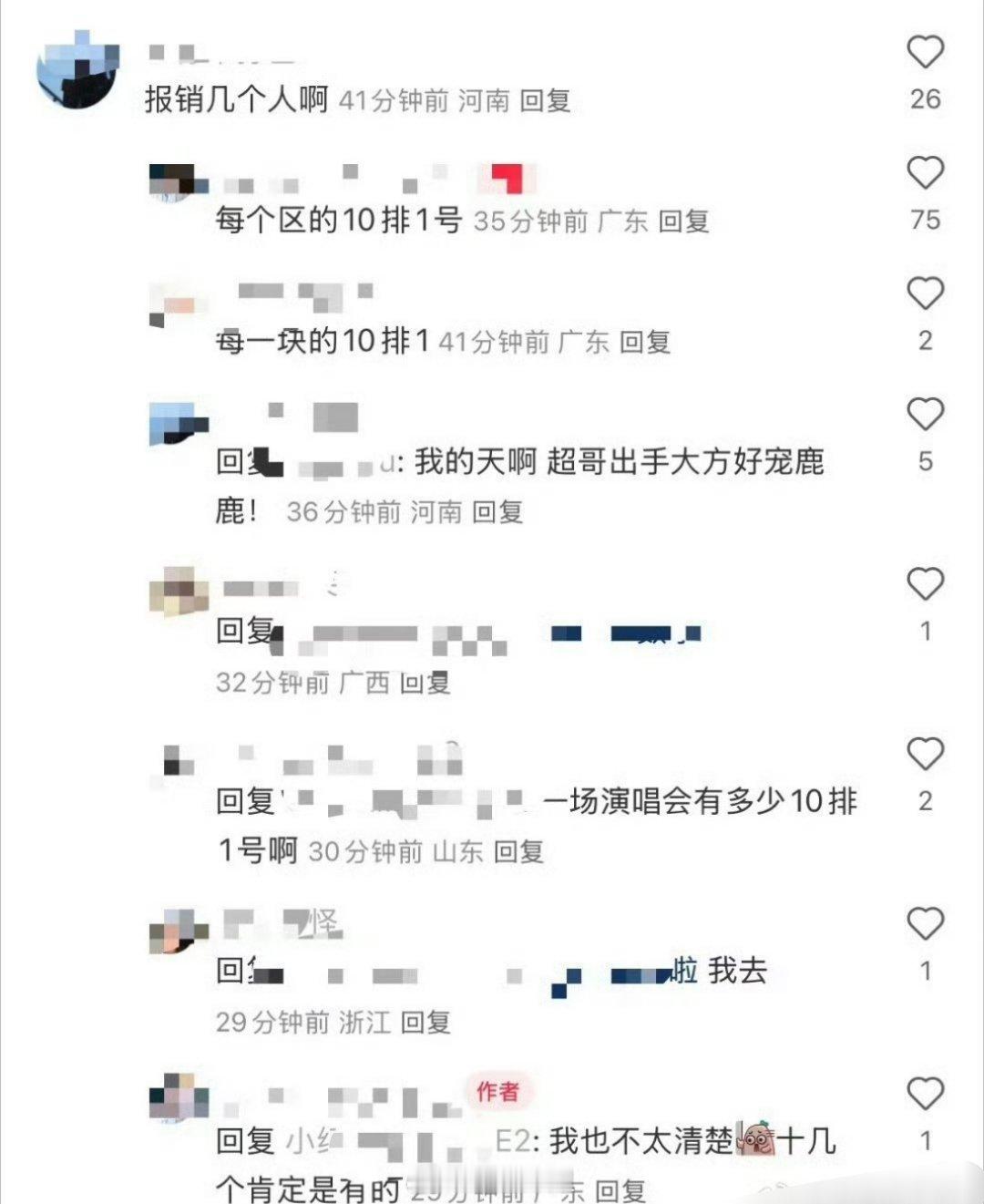Like the comment "一场演唱会有多少10排1号啊"
Screen dimensions: 984x1204
pyautogui.click(x=925, y=754)
